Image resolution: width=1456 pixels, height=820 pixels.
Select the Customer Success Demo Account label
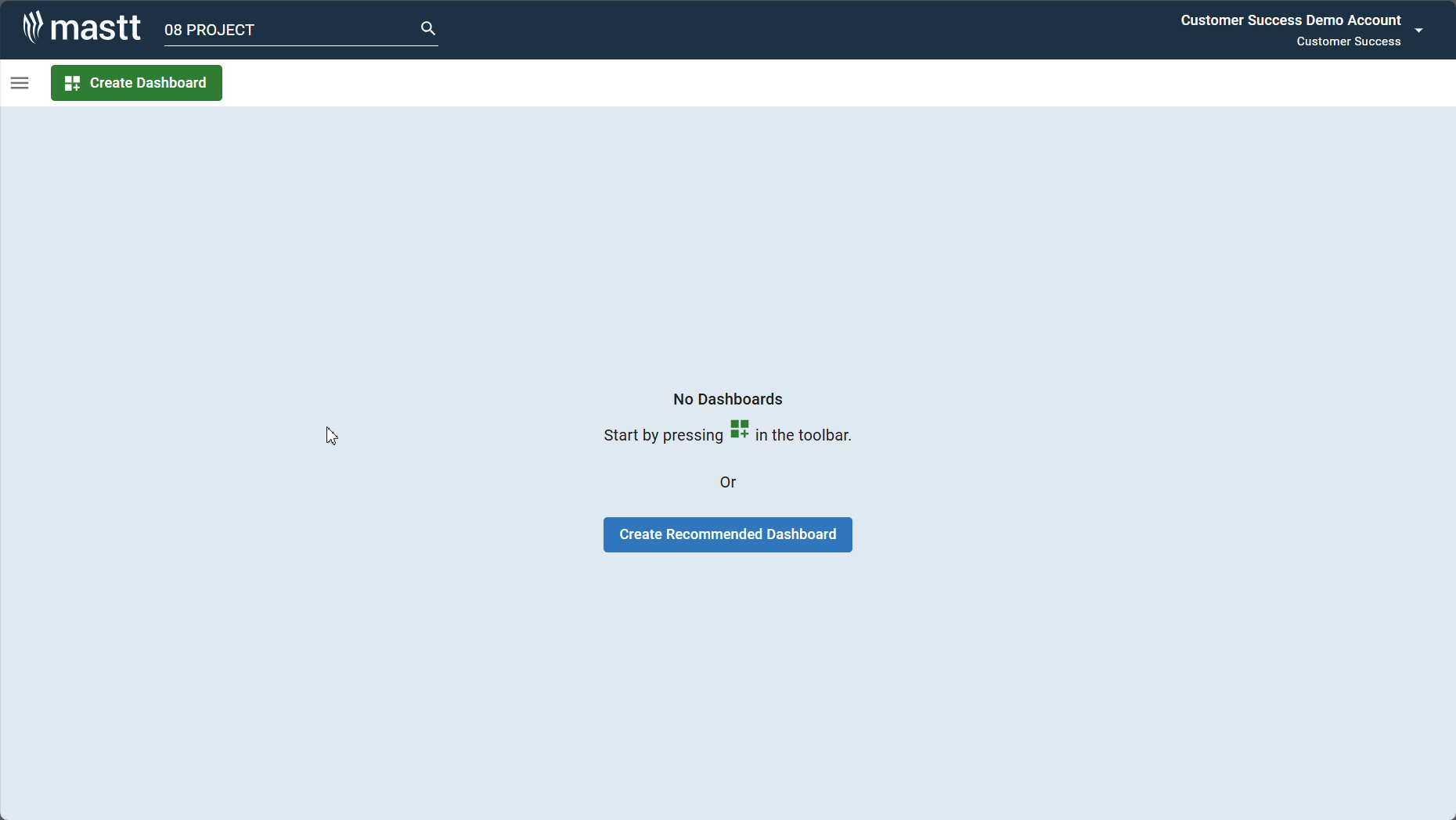1290,20
